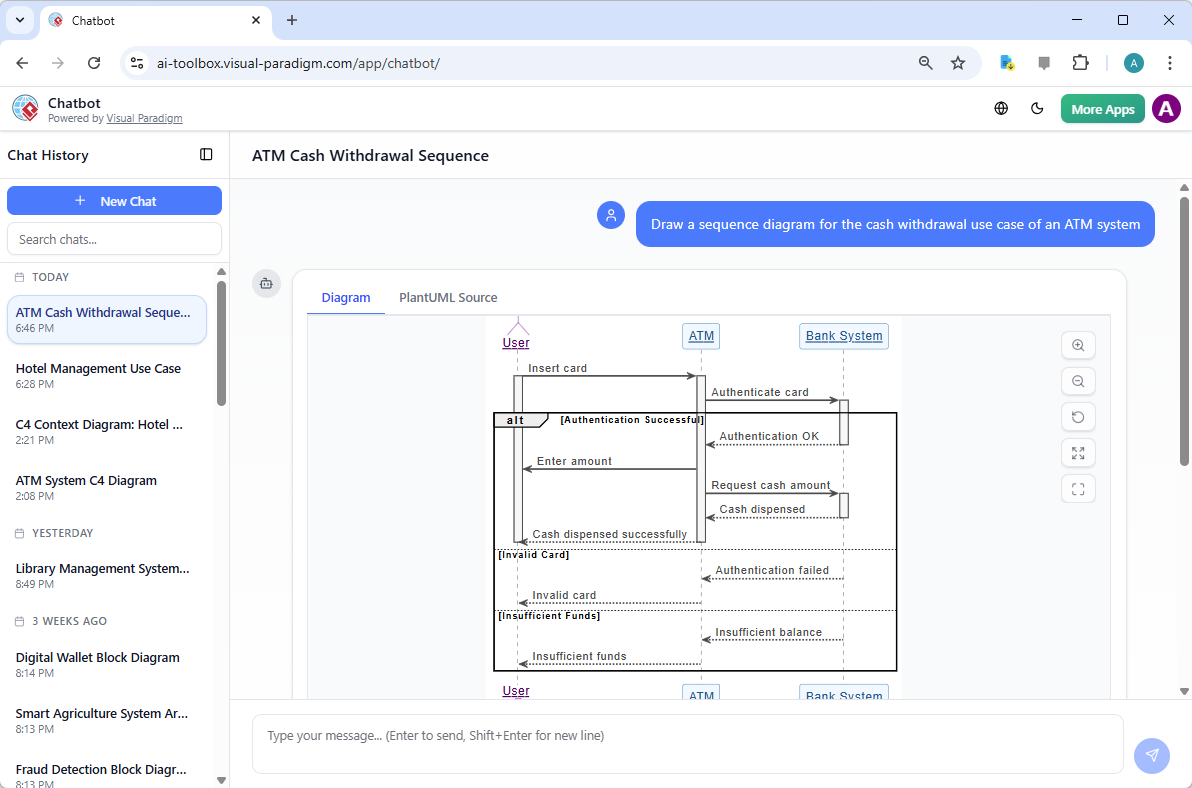Bookmark the page with the star icon
This screenshot has width=1192, height=788.
[958, 62]
